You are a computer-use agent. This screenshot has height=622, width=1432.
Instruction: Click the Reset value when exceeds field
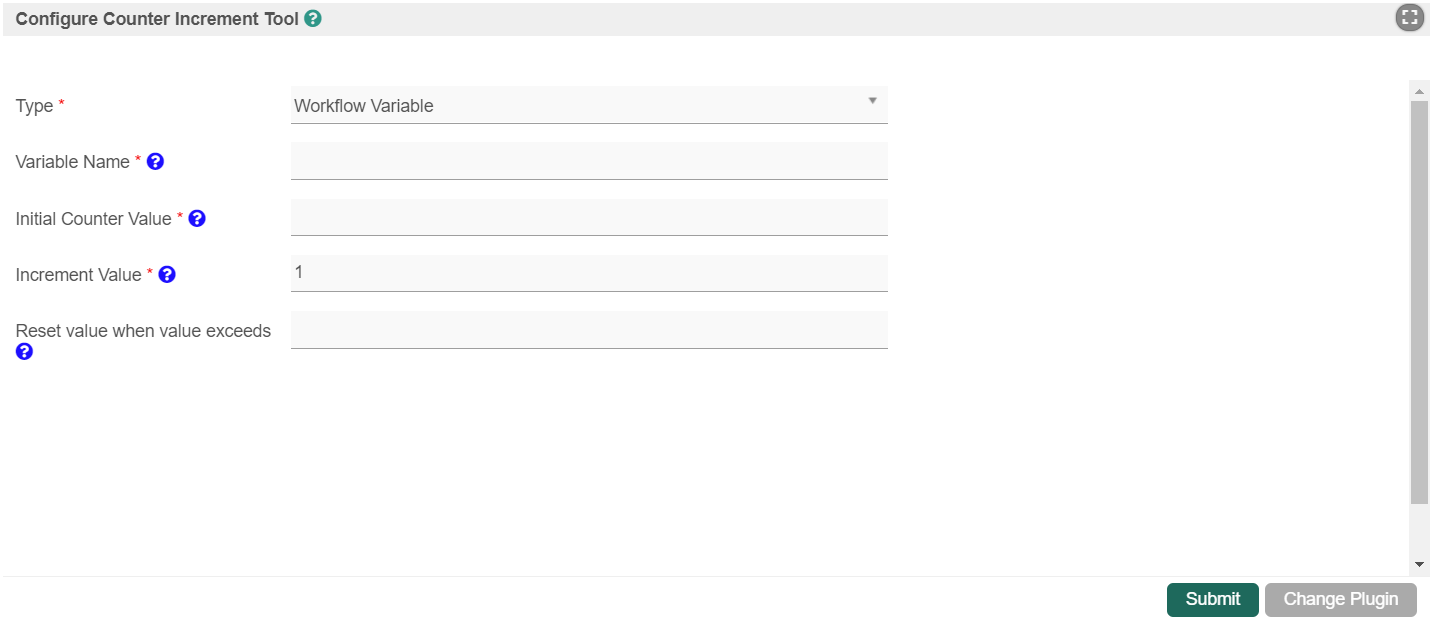coord(588,329)
